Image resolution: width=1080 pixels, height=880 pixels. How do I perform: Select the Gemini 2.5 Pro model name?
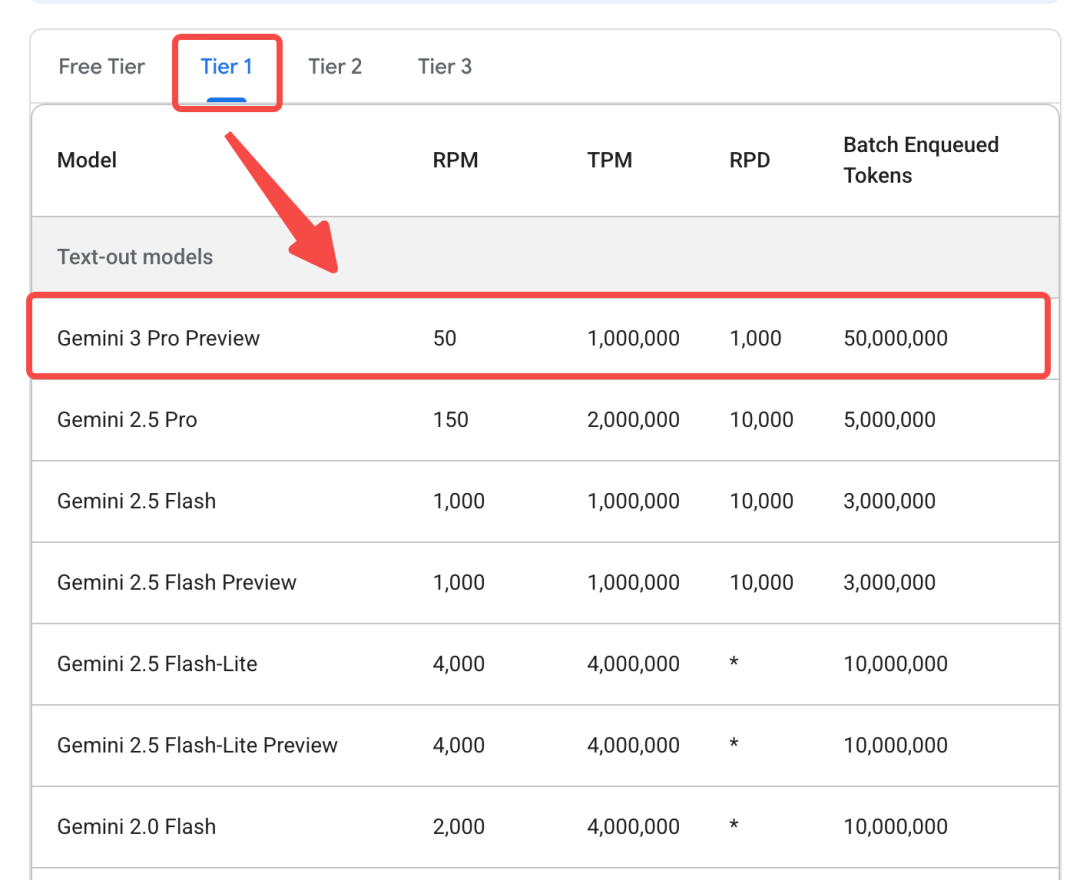127,420
